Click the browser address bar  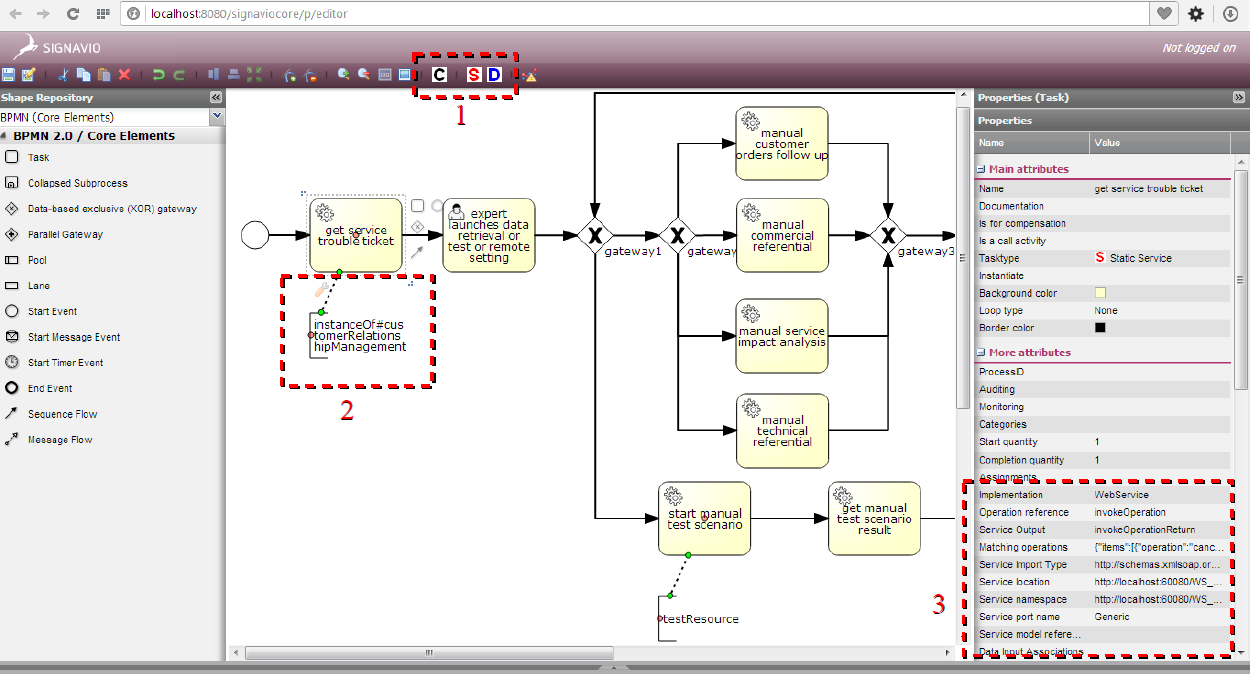coord(636,14)
